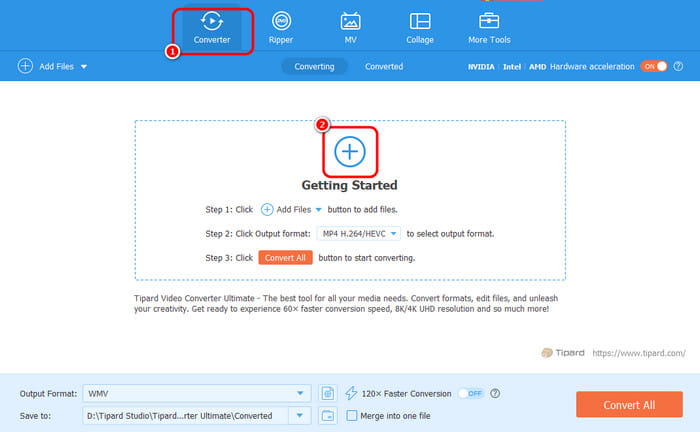Open the Add Files arrow in Step 1

coord(319,210)
